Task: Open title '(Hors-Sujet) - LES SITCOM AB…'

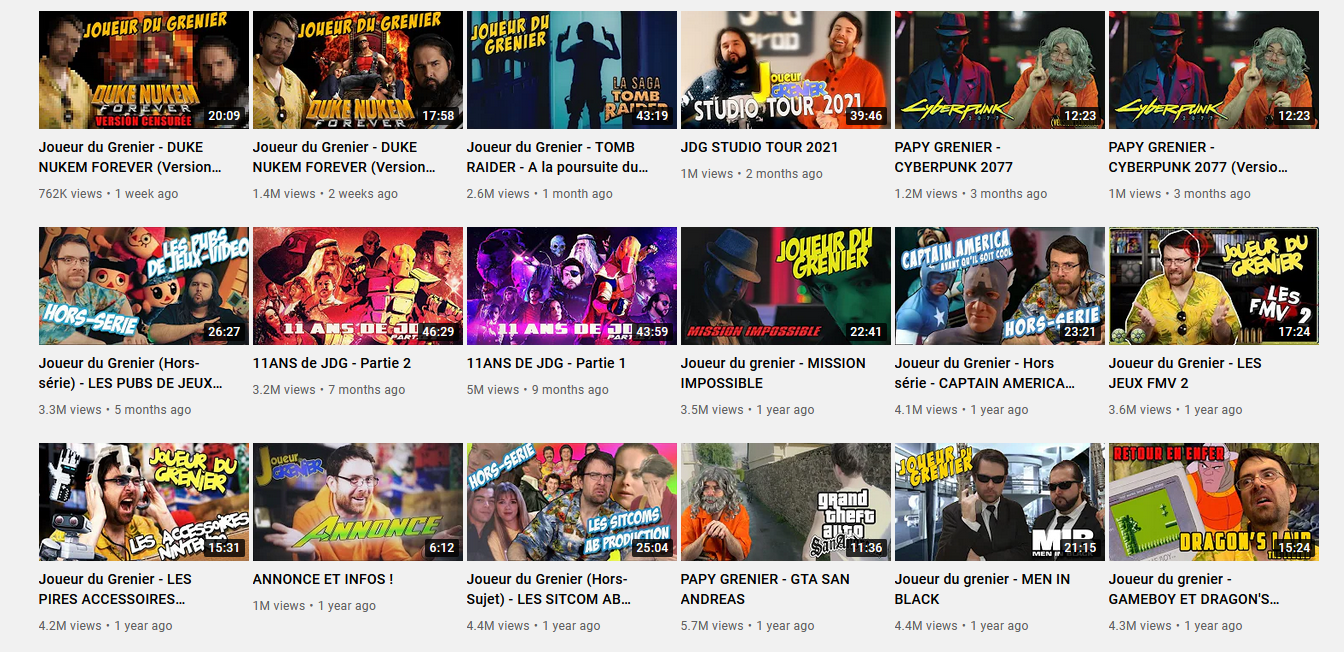Action: pos(549,589)
